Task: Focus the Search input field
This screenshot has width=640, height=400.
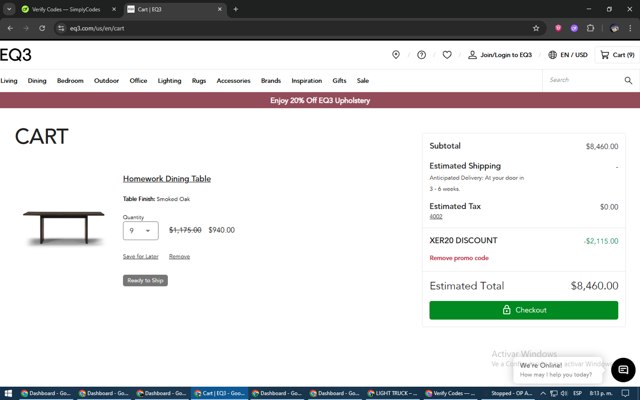Action: click(583, 80)
